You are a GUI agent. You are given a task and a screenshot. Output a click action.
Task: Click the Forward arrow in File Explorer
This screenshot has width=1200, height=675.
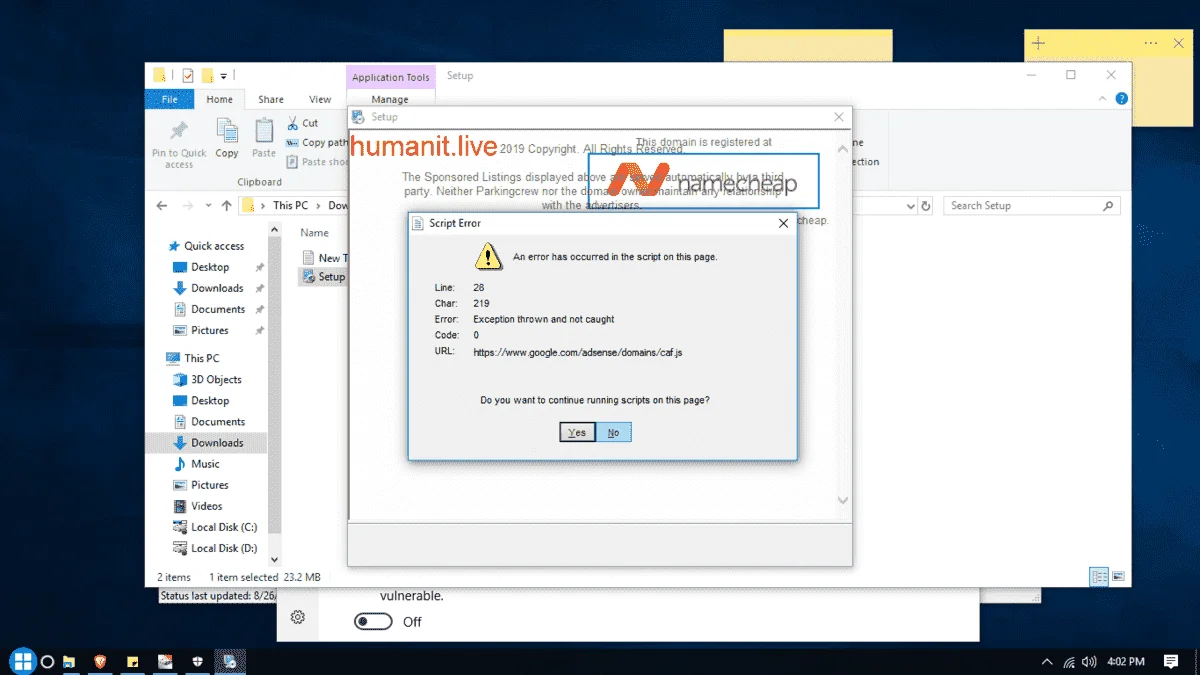pyautogui.click(x=187, y=205)
